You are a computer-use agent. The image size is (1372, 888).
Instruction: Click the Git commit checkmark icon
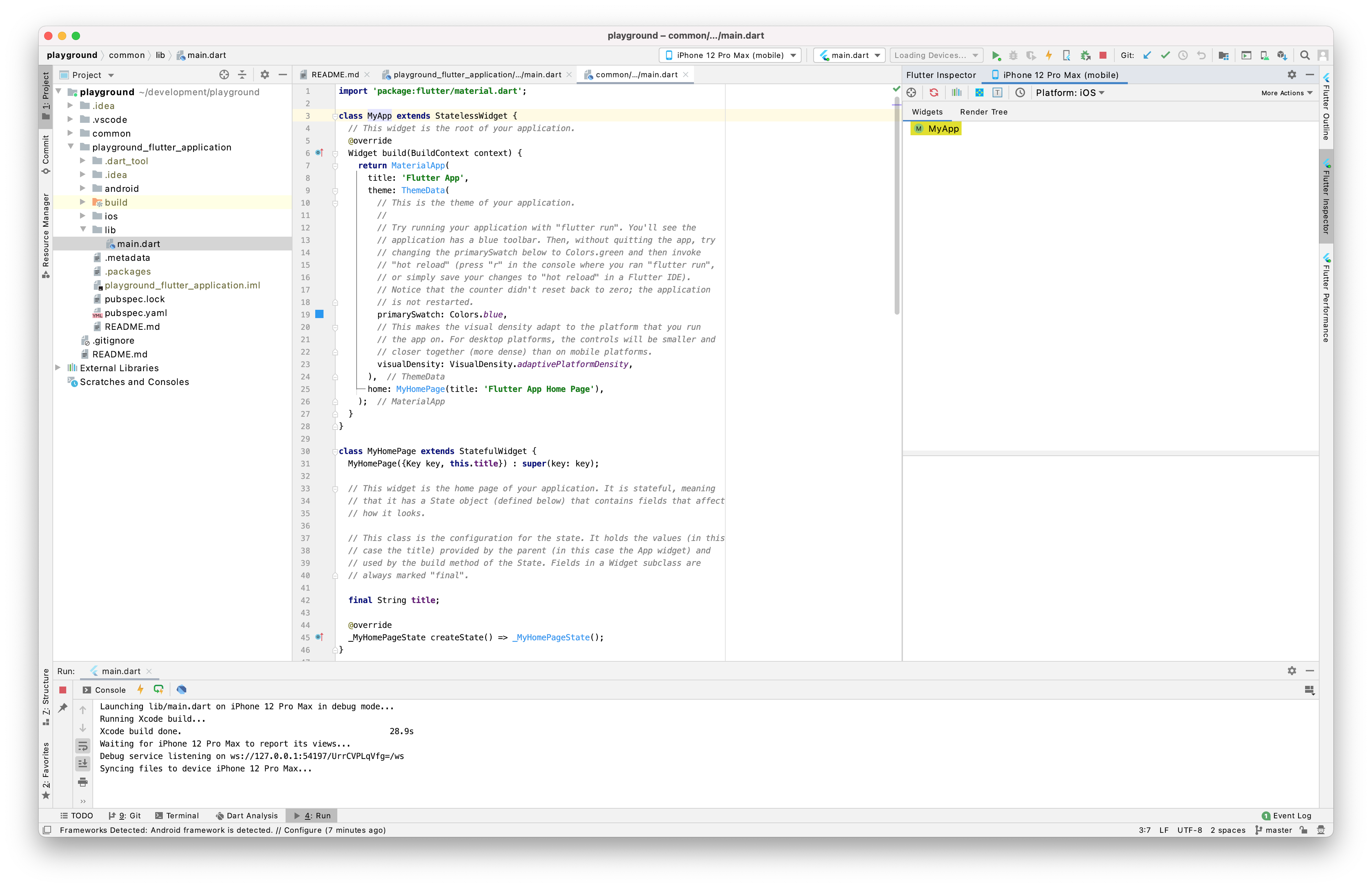click(1165, 55)
